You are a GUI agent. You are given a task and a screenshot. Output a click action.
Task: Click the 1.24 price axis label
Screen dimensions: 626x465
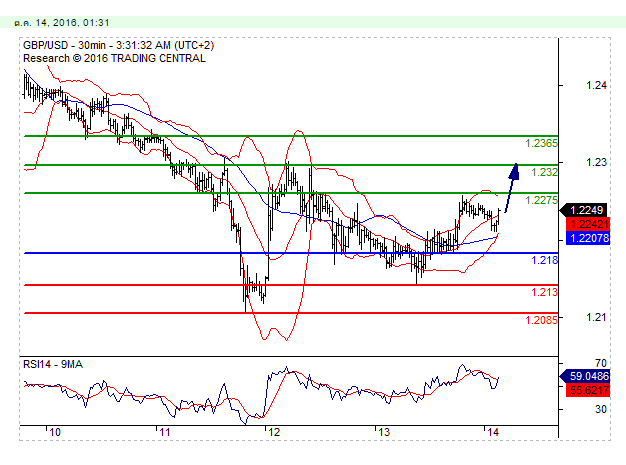tap(596, 85)
